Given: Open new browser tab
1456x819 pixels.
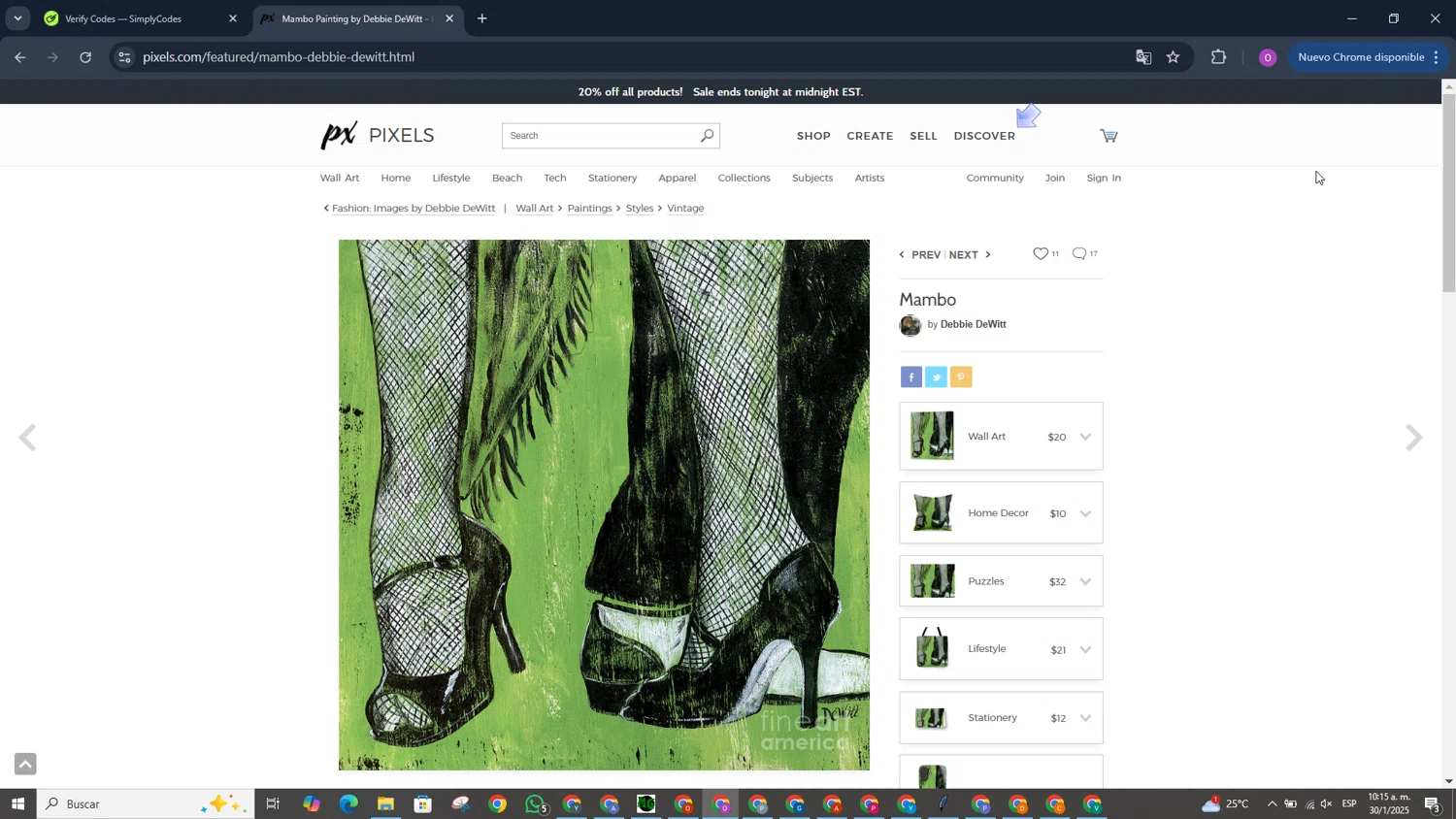Looking at the screenshot, I should point(482,18).
